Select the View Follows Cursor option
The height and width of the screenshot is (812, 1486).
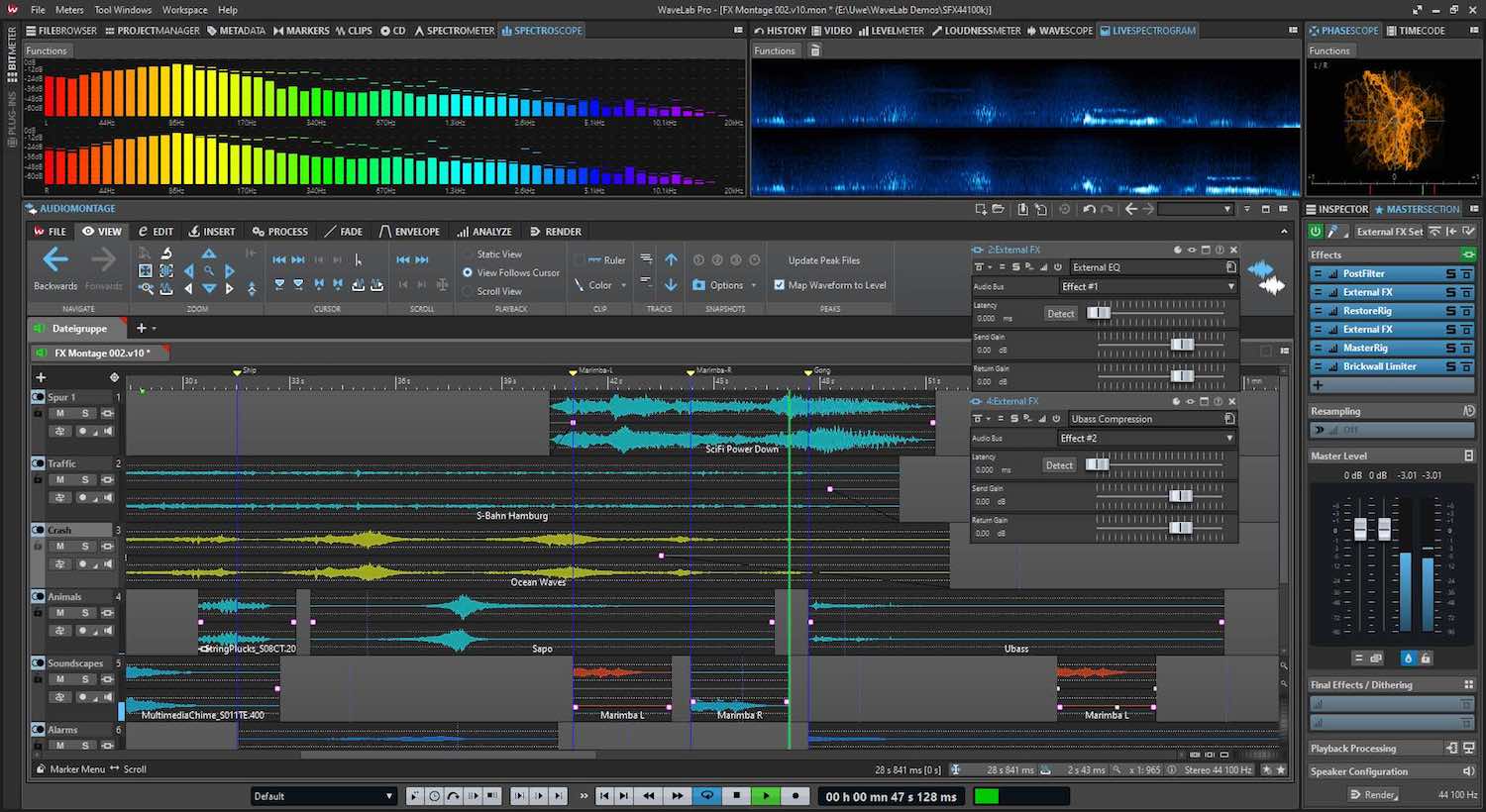468,272
